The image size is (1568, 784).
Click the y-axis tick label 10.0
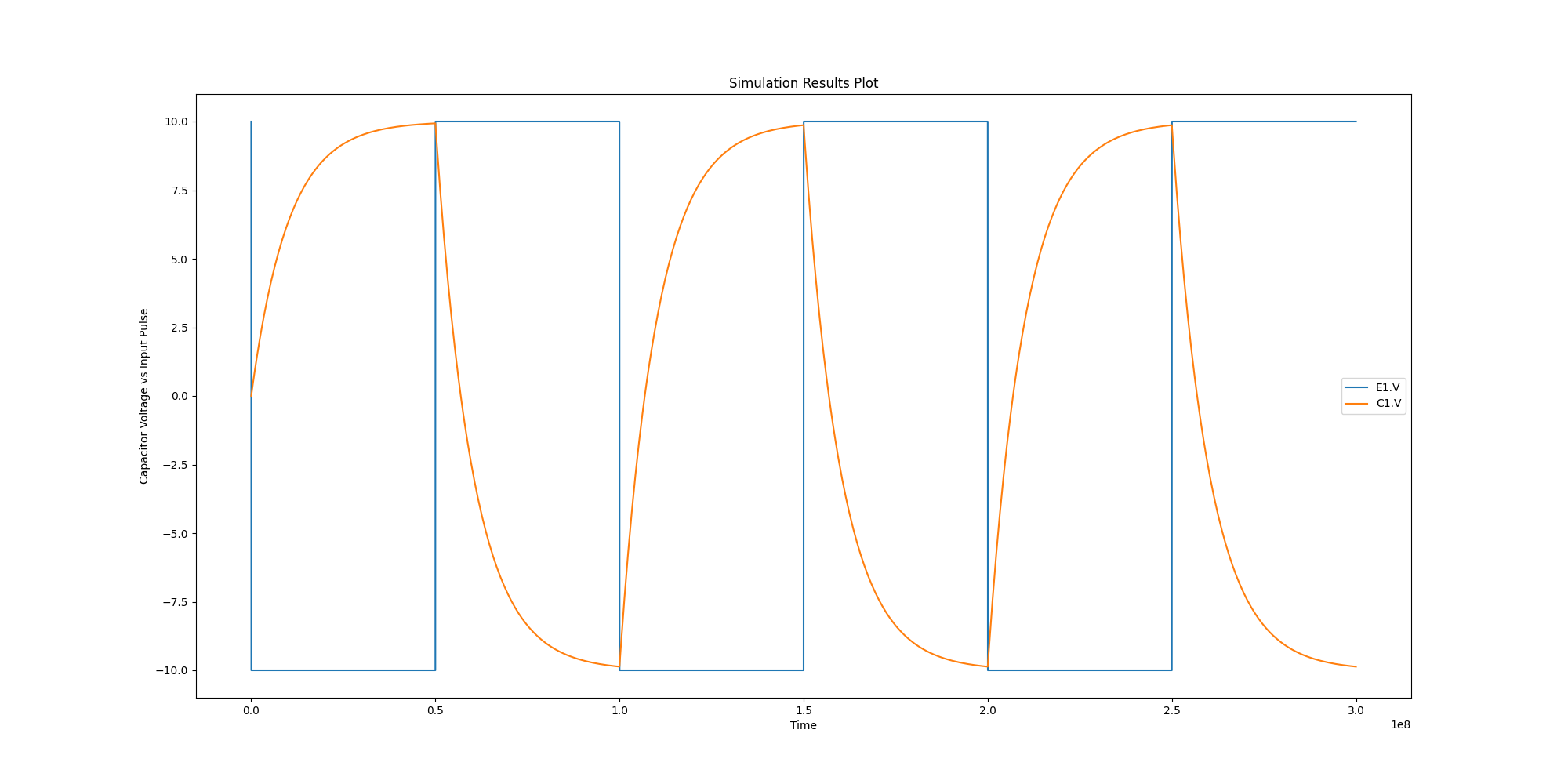[176, 122]
